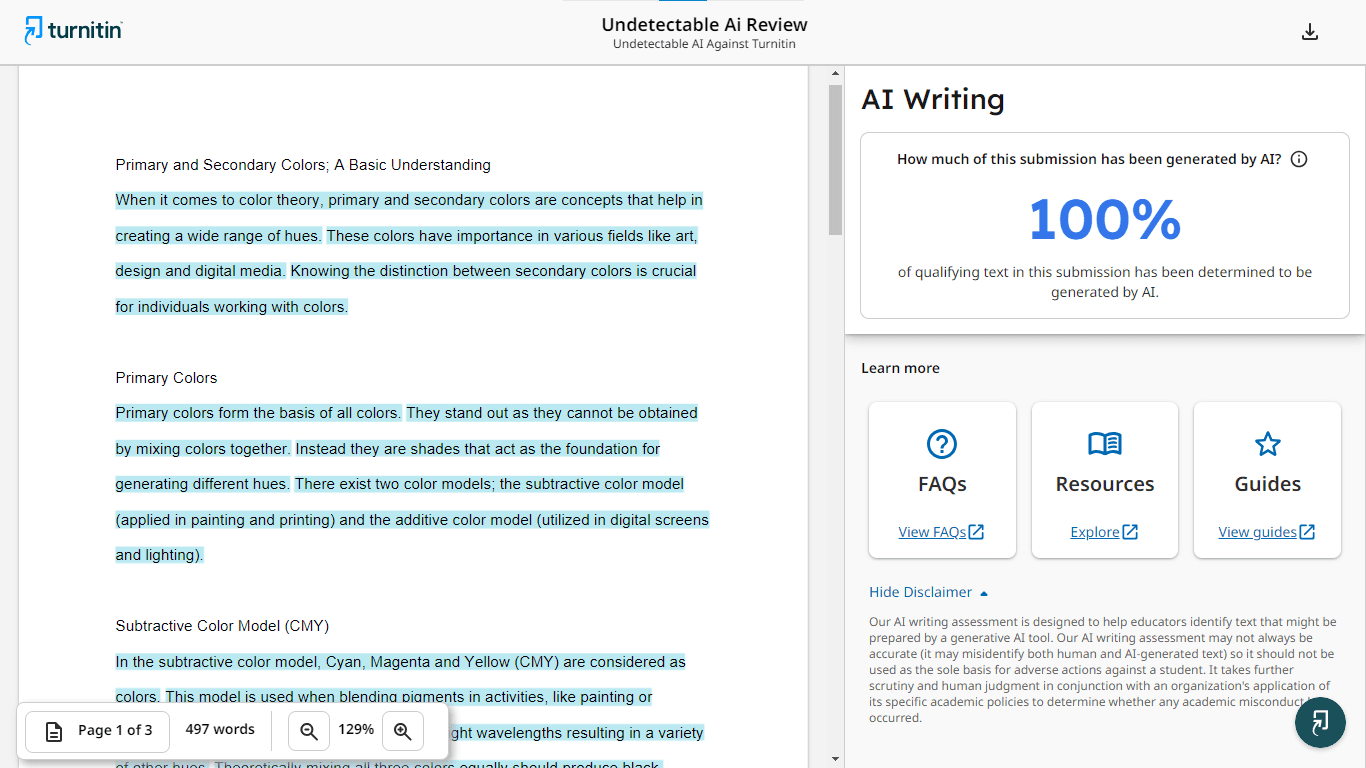
Task: Zoom out with the magnifier minus icon
Action: [x=309, y=731]
